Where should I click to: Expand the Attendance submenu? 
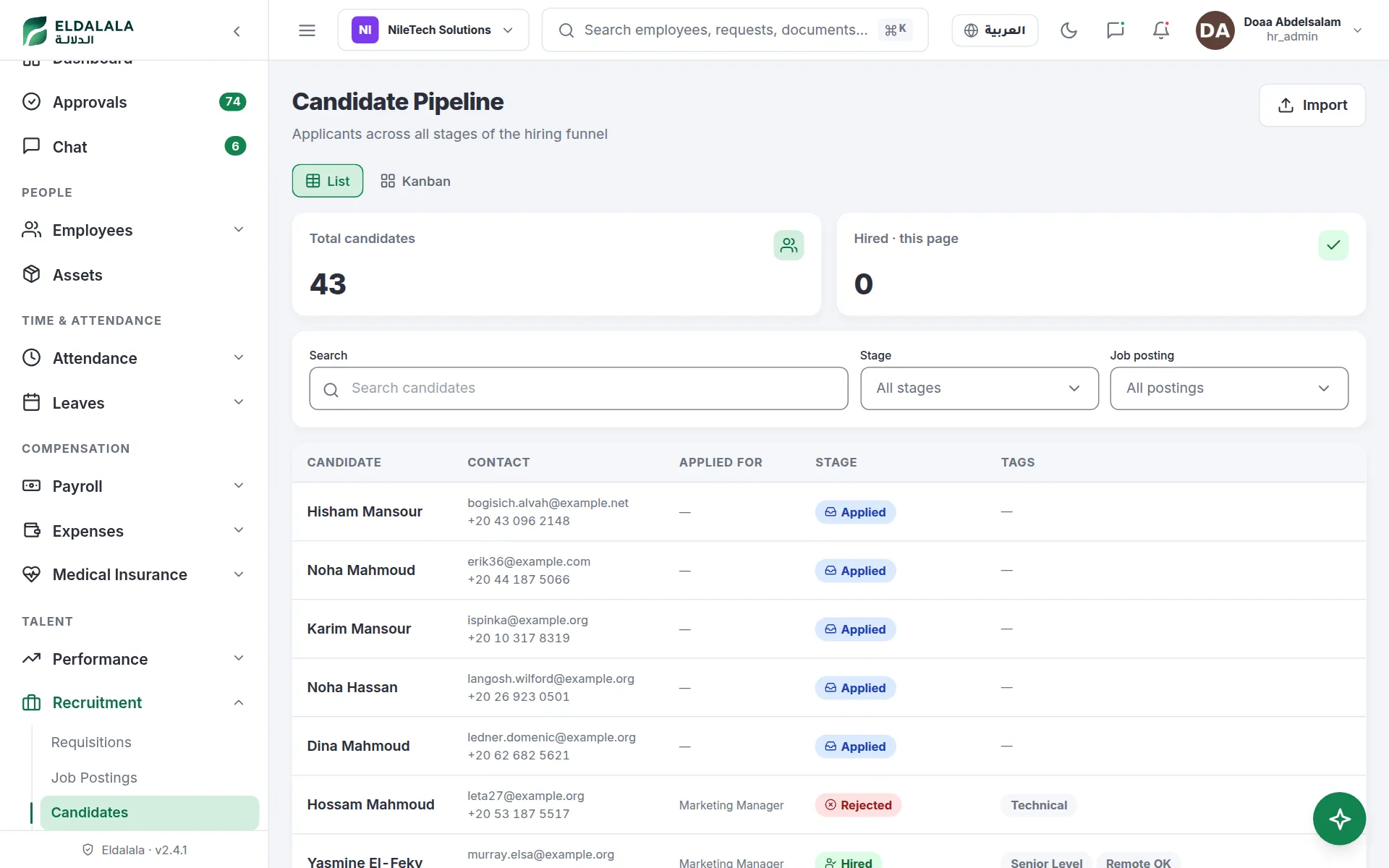239,357
